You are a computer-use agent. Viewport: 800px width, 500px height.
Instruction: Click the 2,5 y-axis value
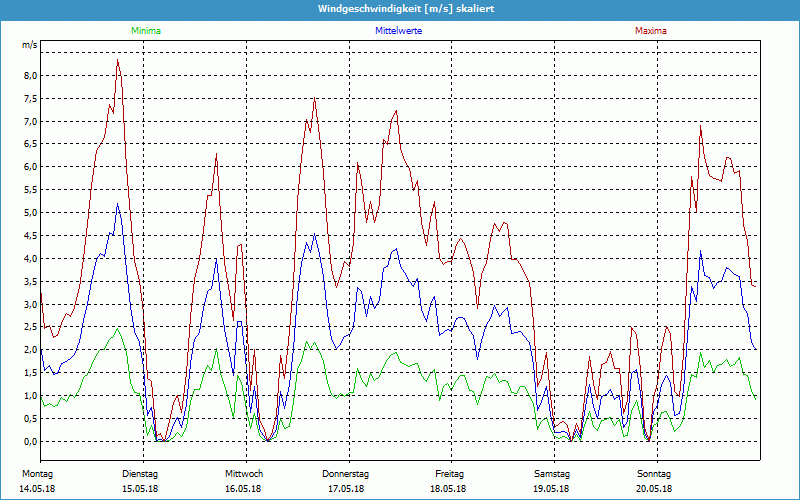pos(31,327)
